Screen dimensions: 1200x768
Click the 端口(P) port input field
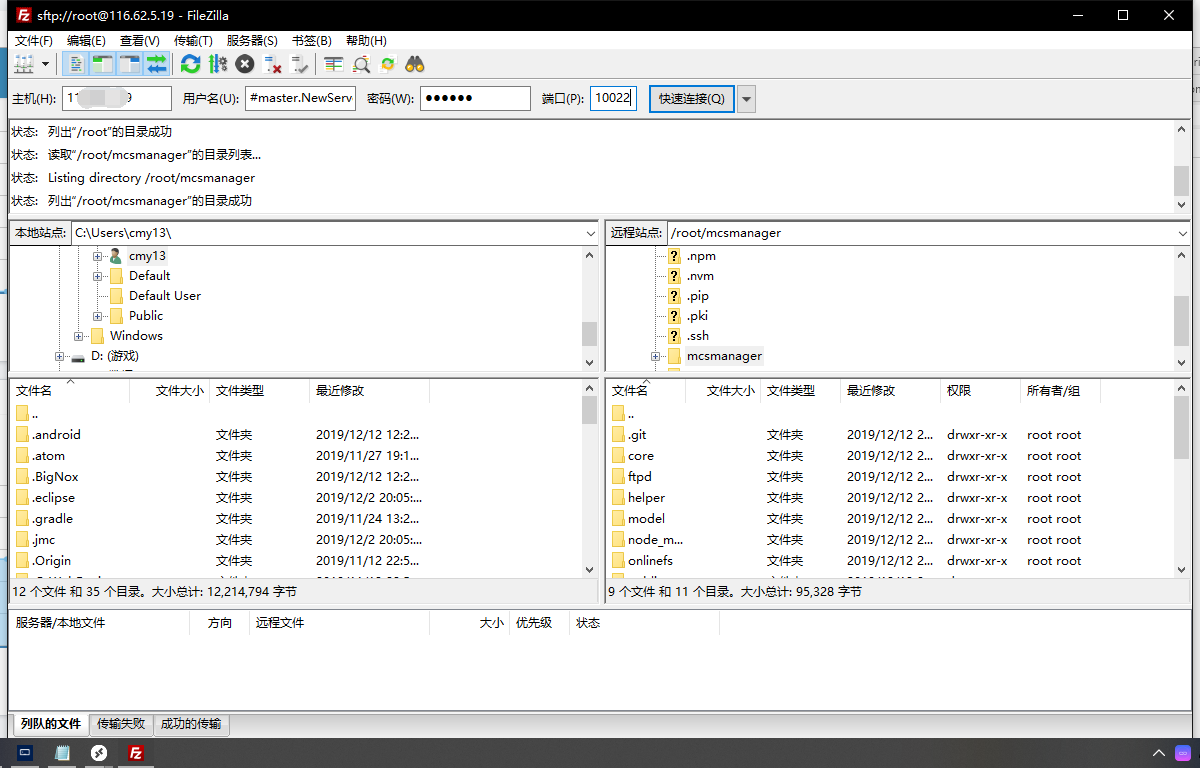point(612,99)
